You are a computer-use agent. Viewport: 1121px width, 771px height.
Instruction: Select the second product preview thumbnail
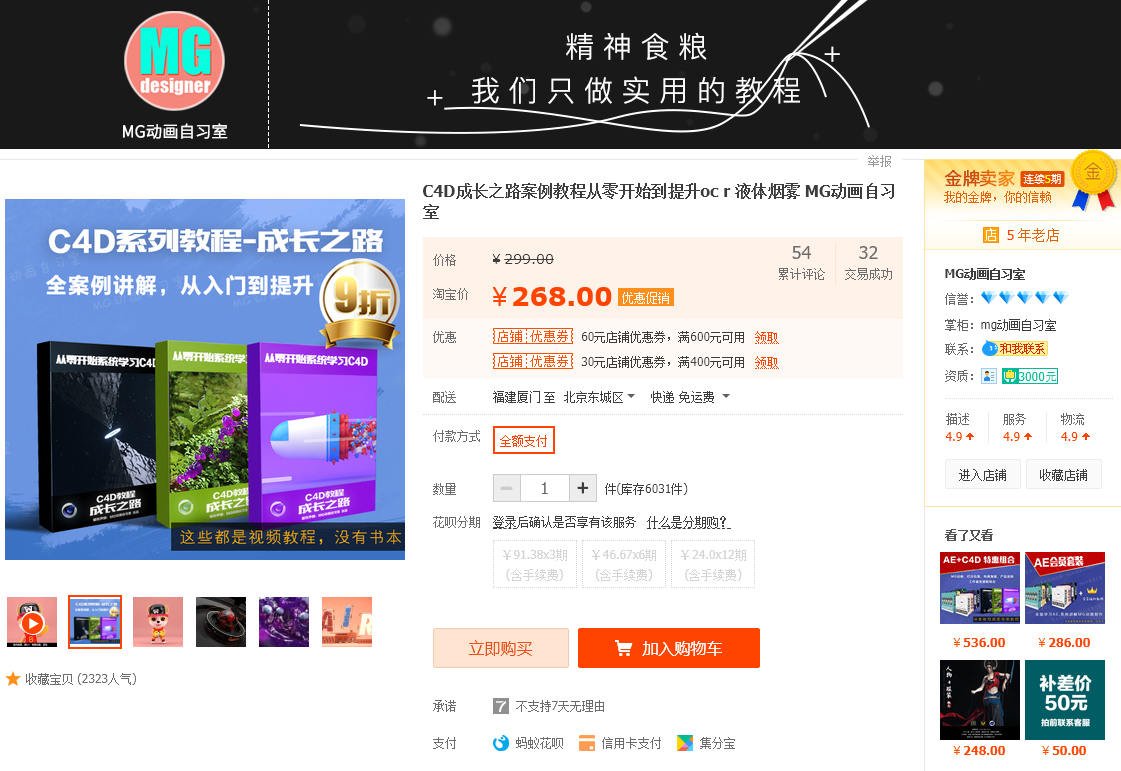click(94, 621)
